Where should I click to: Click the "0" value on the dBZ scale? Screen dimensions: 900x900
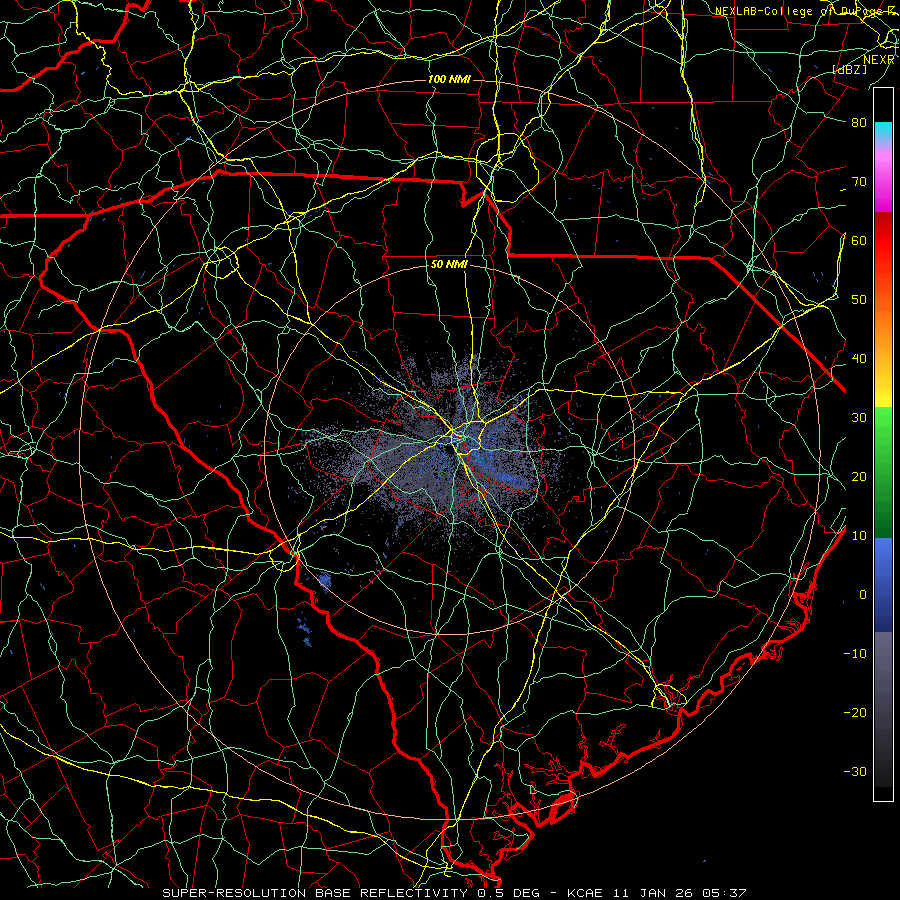863,595
